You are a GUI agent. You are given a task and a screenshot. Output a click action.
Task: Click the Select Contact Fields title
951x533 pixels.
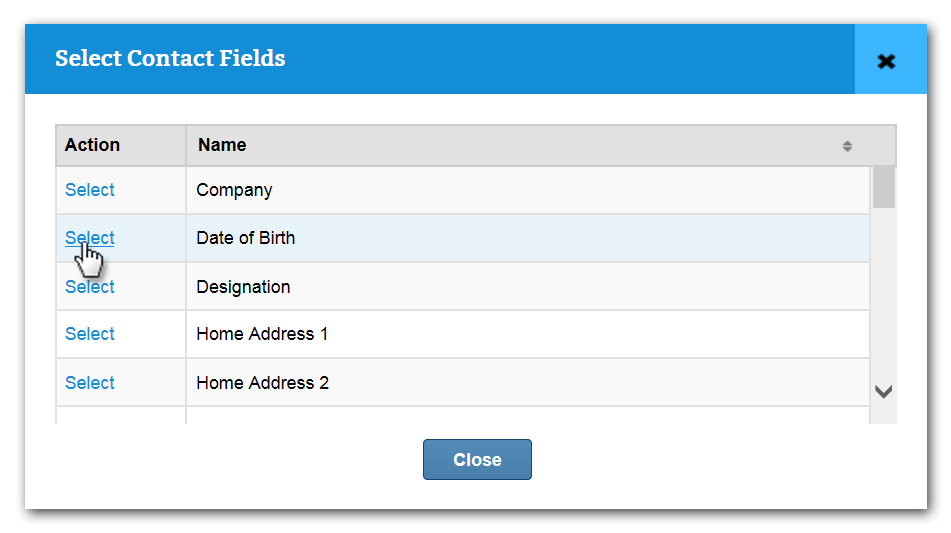pyautogui.click(x=170, y=58)
